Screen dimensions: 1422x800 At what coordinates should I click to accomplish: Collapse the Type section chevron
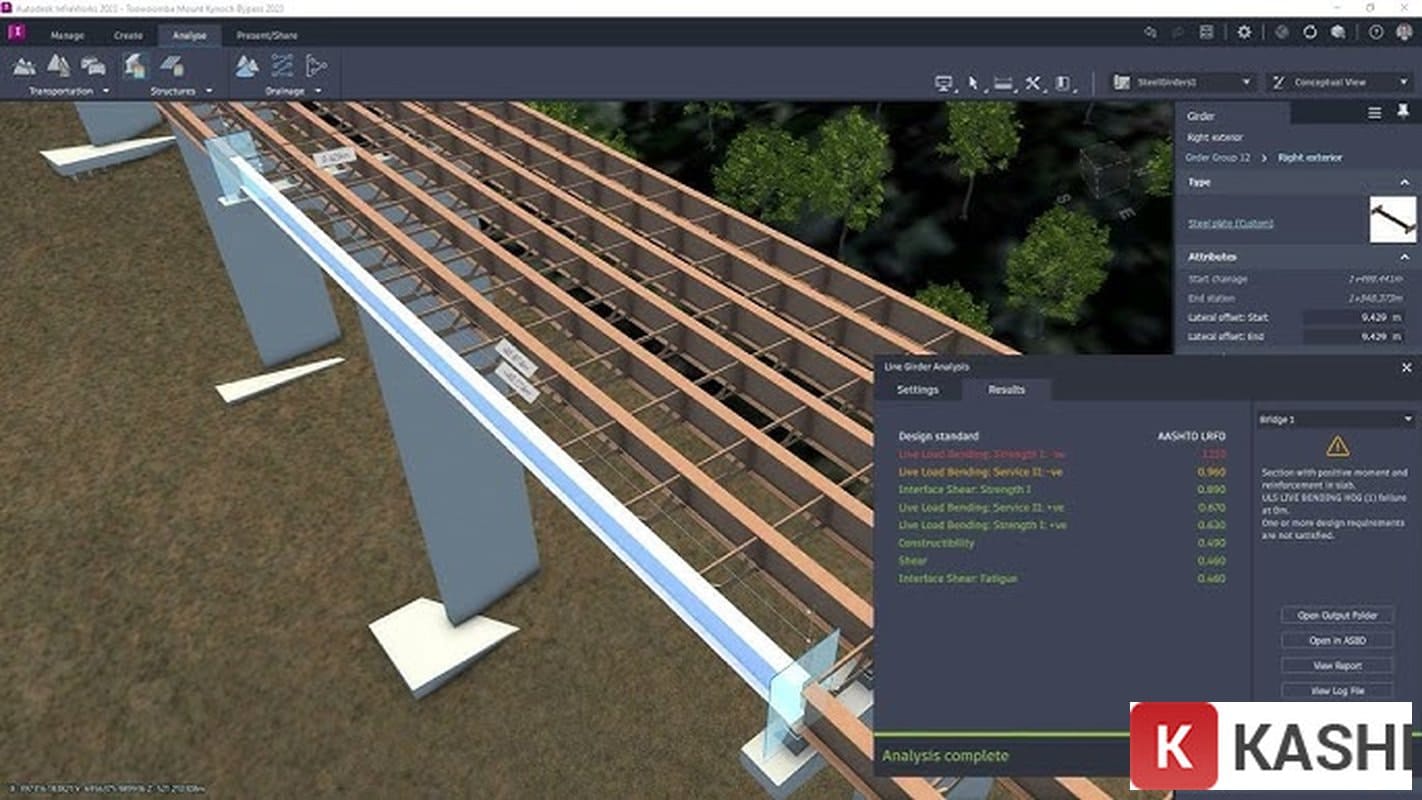[x=1404, y=182]
